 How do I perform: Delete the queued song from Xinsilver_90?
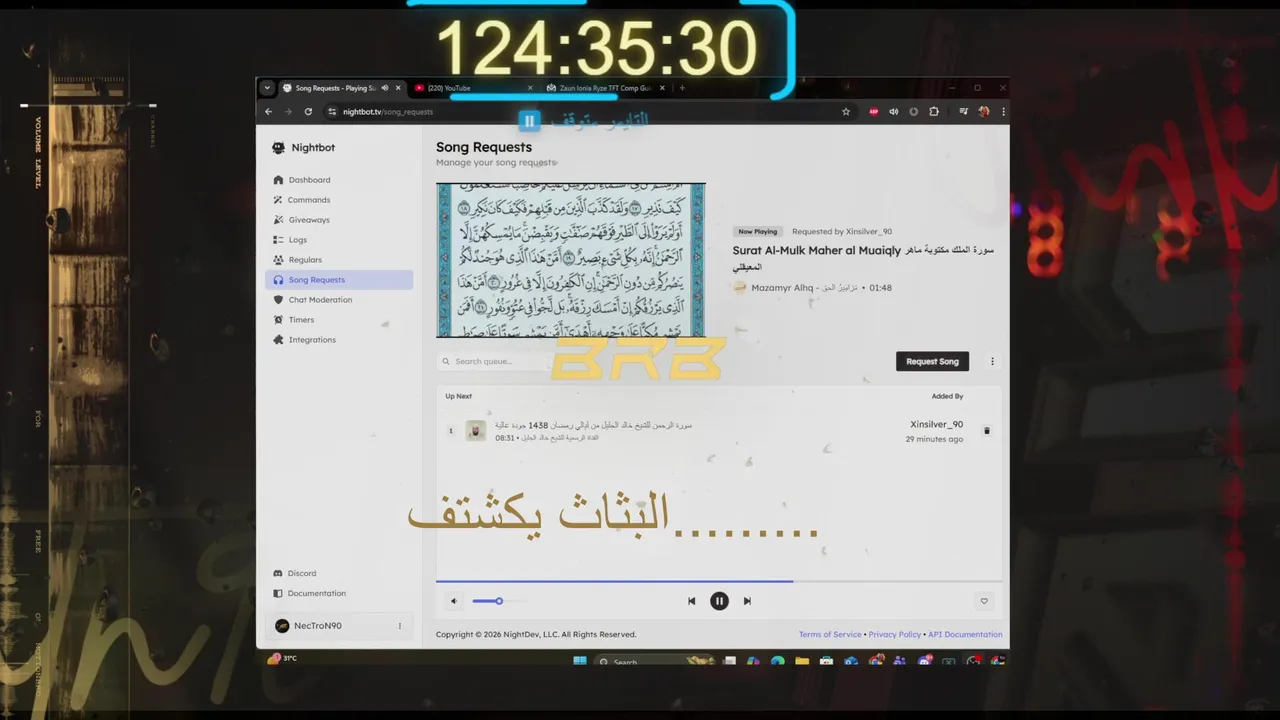[x=986, y=431]
